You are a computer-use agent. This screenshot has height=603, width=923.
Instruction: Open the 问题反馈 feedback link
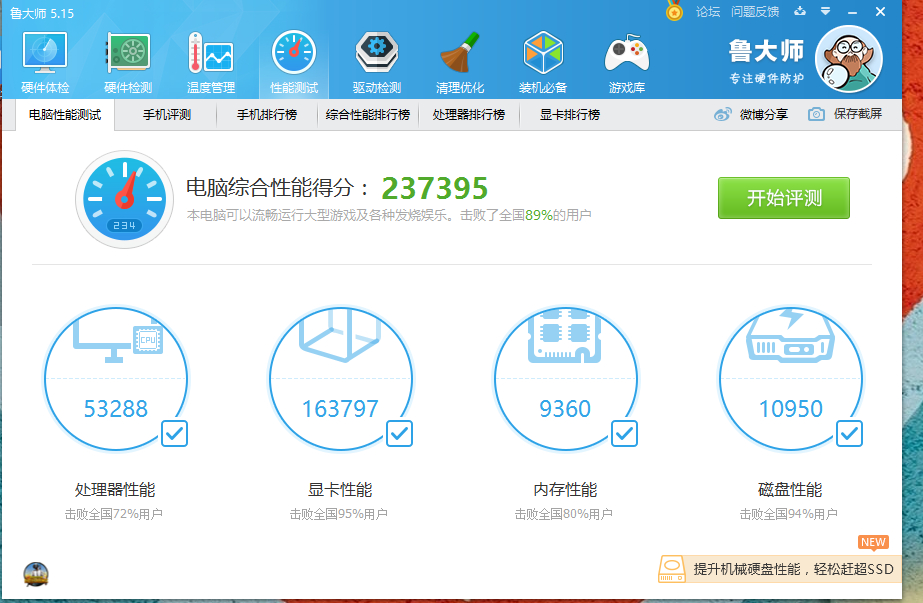755,12
